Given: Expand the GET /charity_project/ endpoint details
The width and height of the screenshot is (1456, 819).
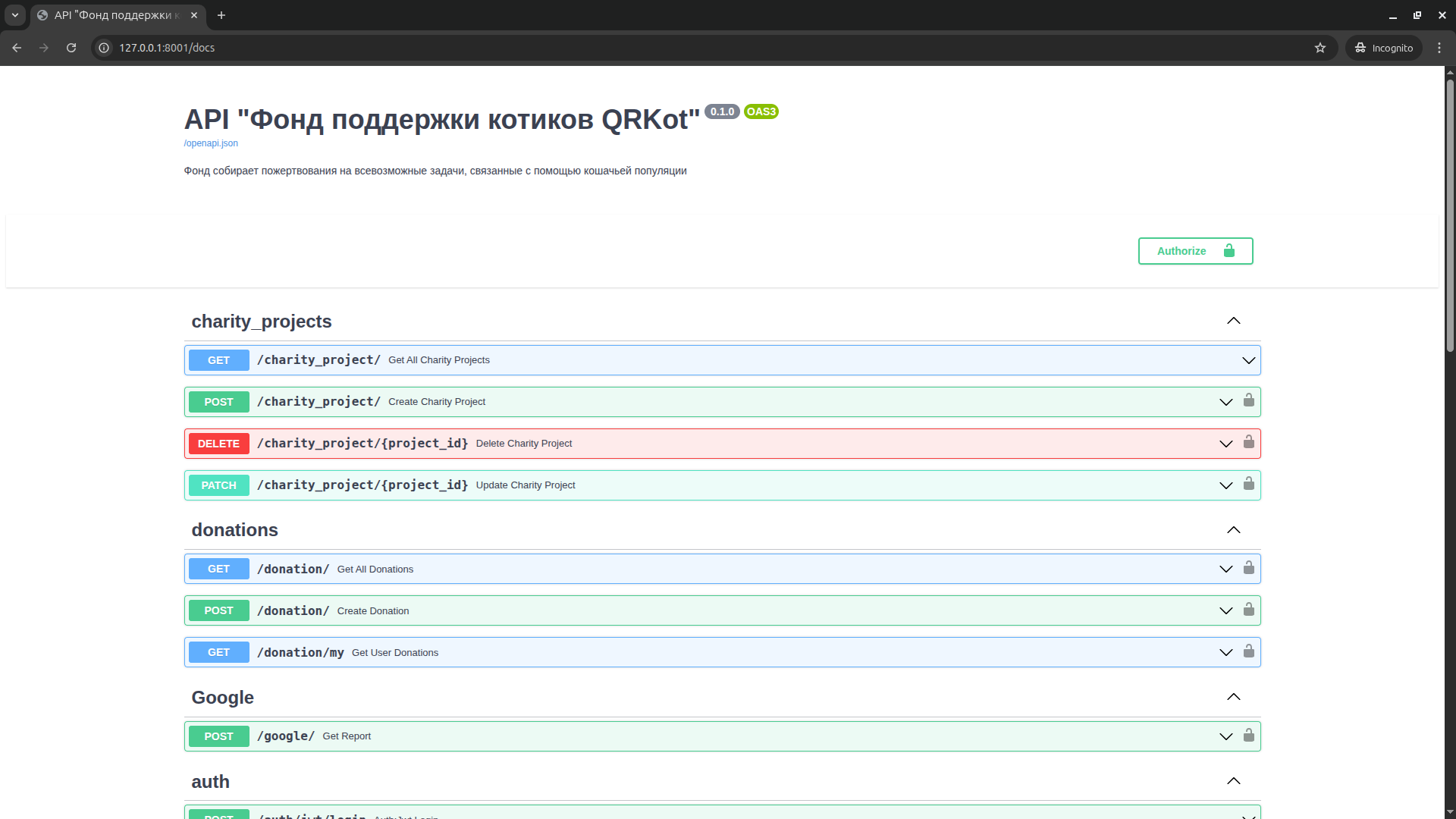Looking at the screenshot, I should point(1248,360).
